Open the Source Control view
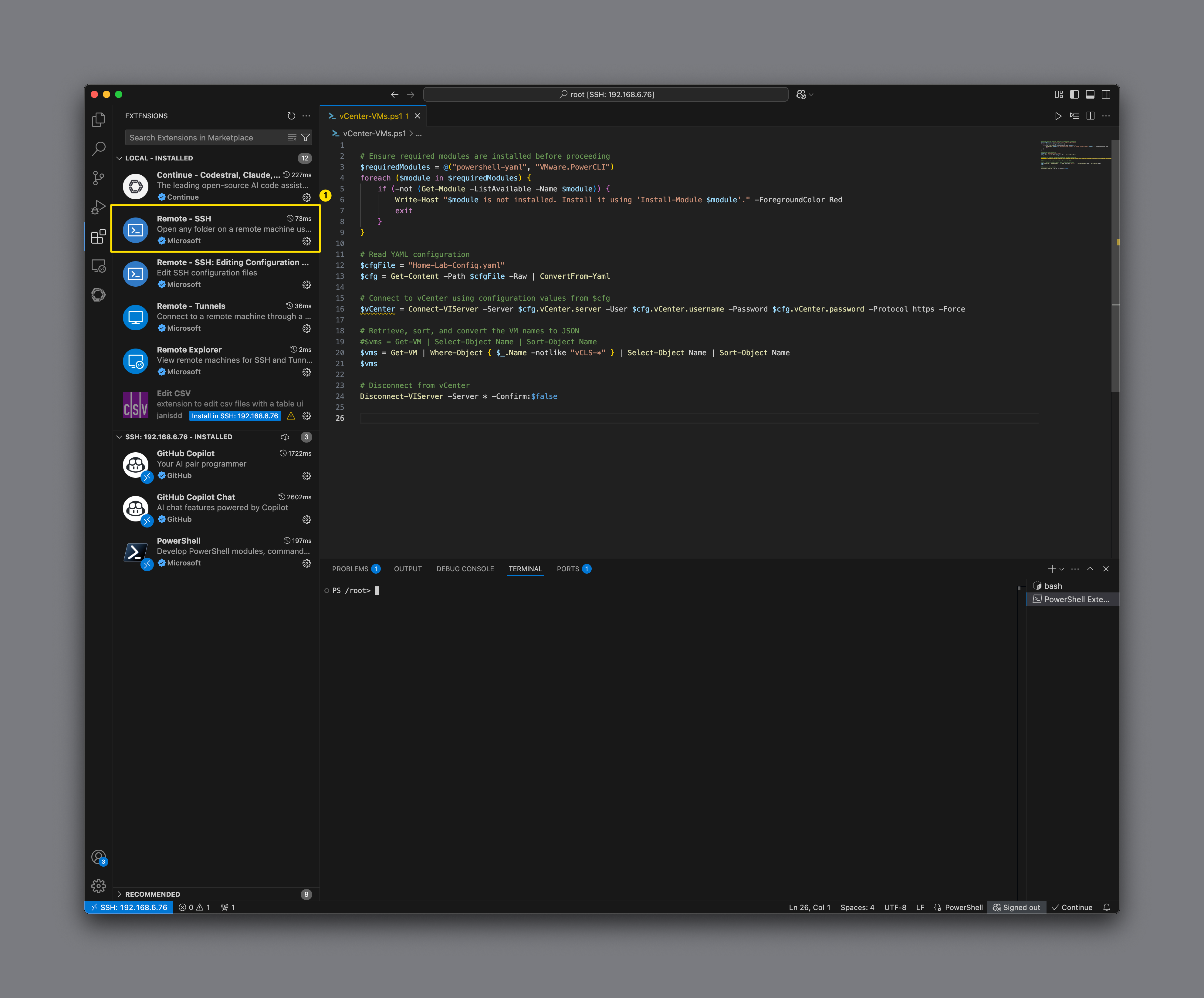1204x998 pixels. (x=99, y=178)
